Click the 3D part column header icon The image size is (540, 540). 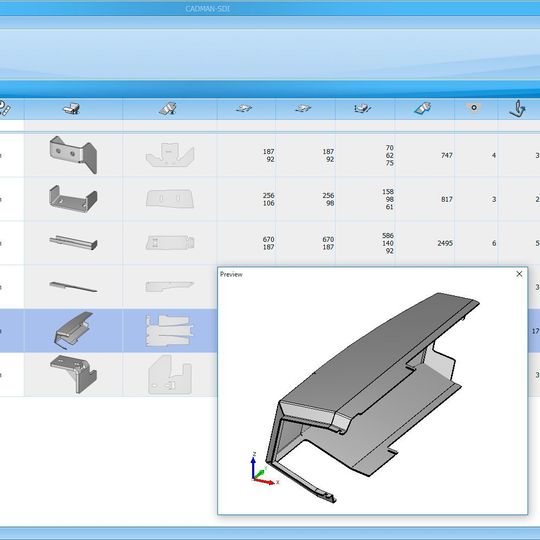click(72, 108)
